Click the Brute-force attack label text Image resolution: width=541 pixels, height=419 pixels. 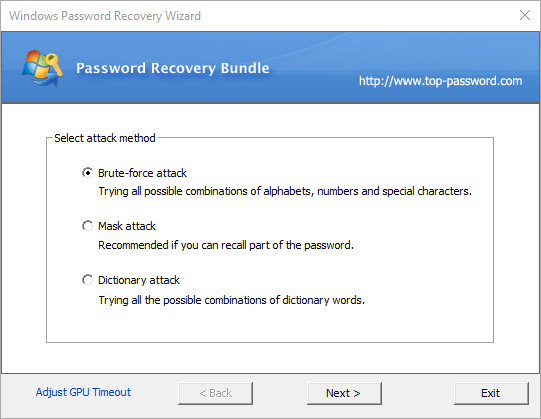(x=142, y=173)
